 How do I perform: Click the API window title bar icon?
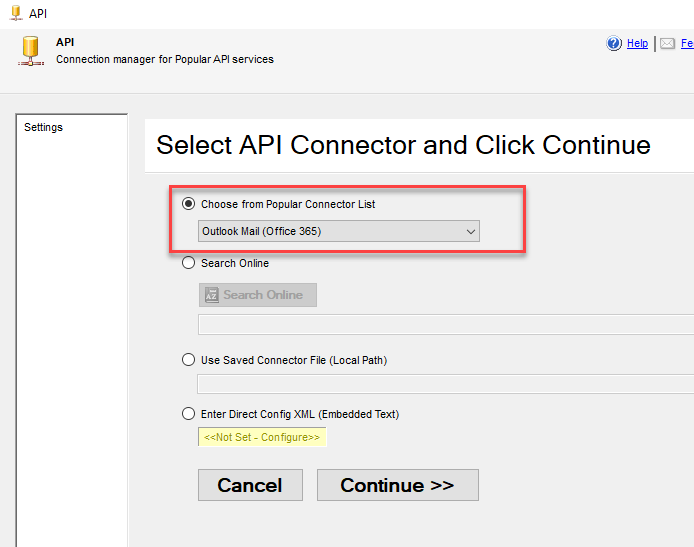coord(15,14)
